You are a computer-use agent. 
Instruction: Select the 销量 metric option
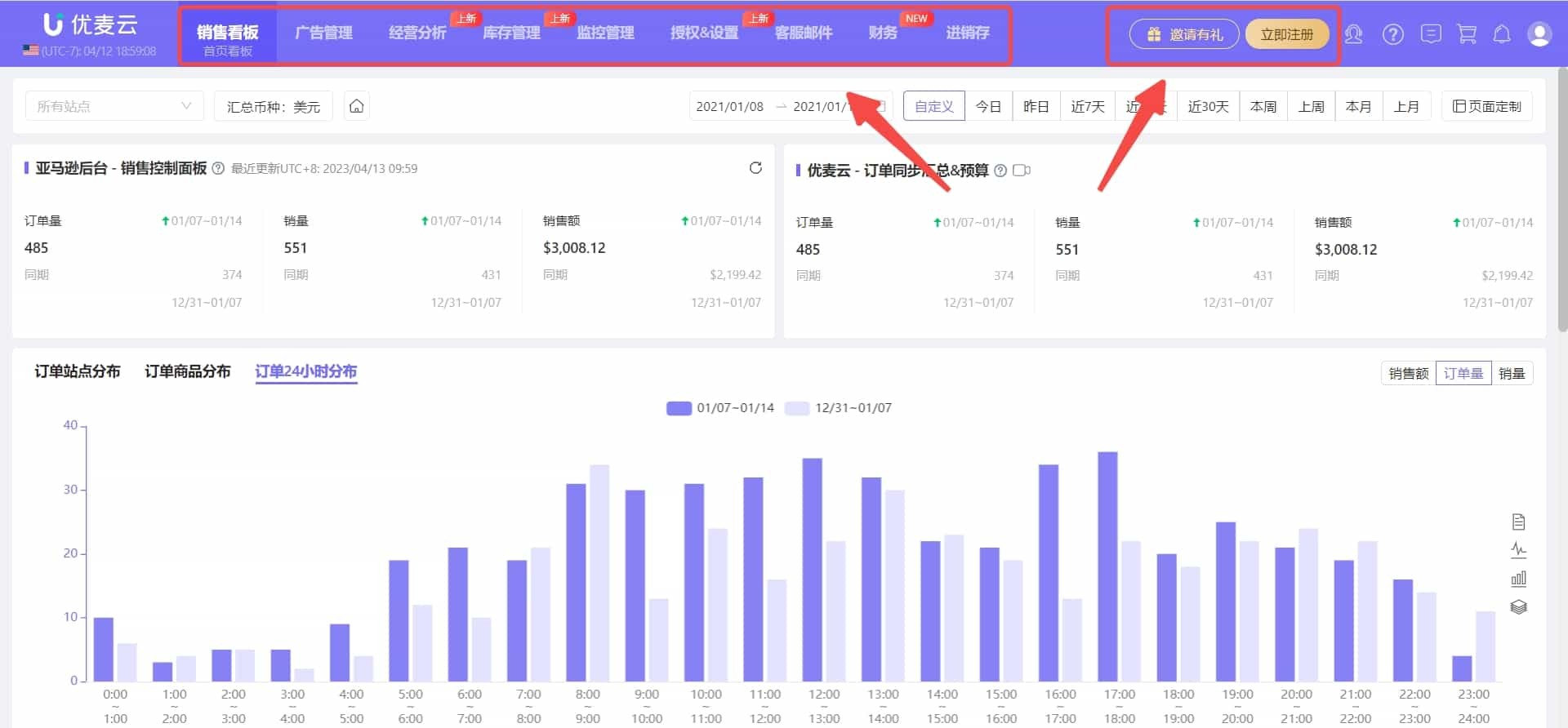click(1512, 373)
